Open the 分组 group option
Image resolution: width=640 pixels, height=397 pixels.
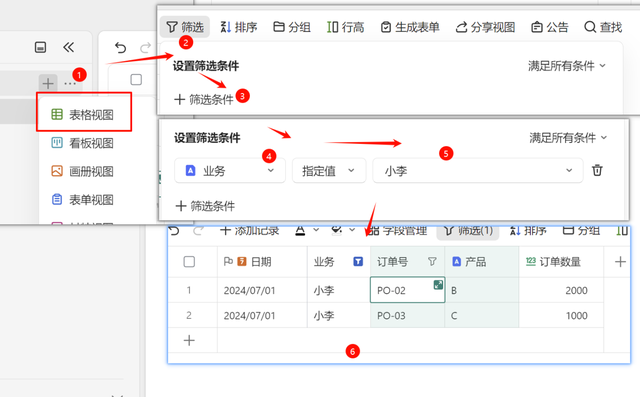coord(291,27)
